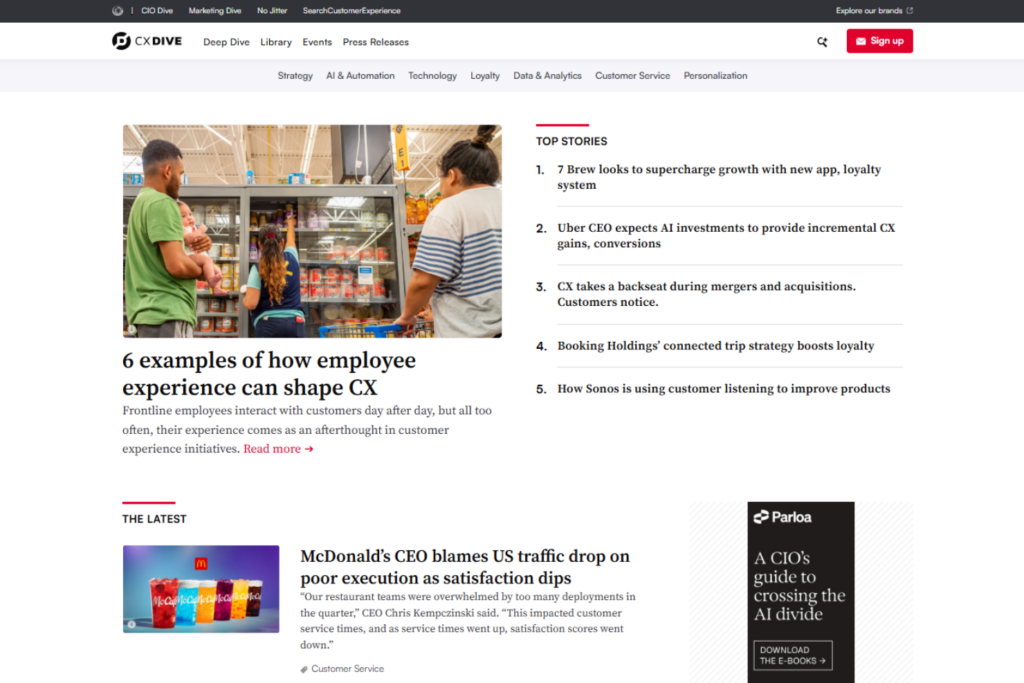Select the AI & Automation topic
The width and height of the screenshot is (1024, 683).
pyautogui.click(x=360, y=76)
